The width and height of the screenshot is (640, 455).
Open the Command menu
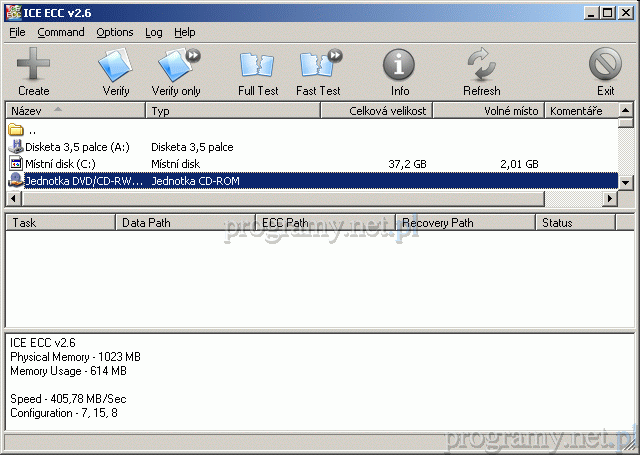(x=61, y=32)
